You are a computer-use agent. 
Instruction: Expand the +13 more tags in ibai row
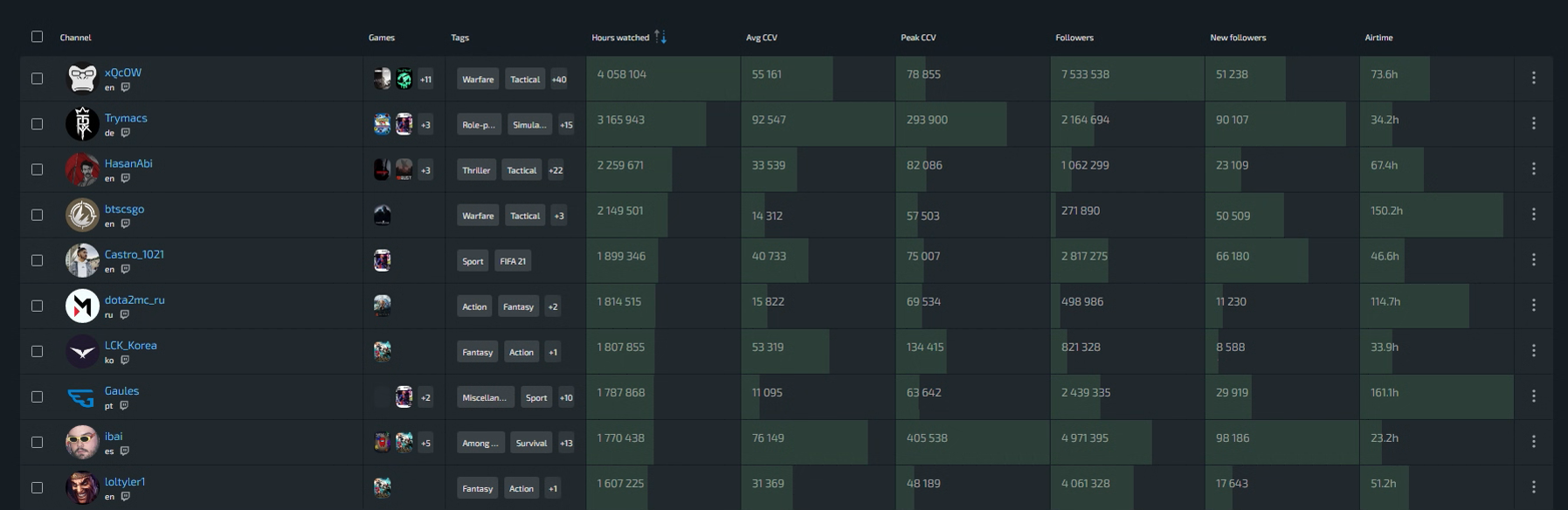point(566,442)
